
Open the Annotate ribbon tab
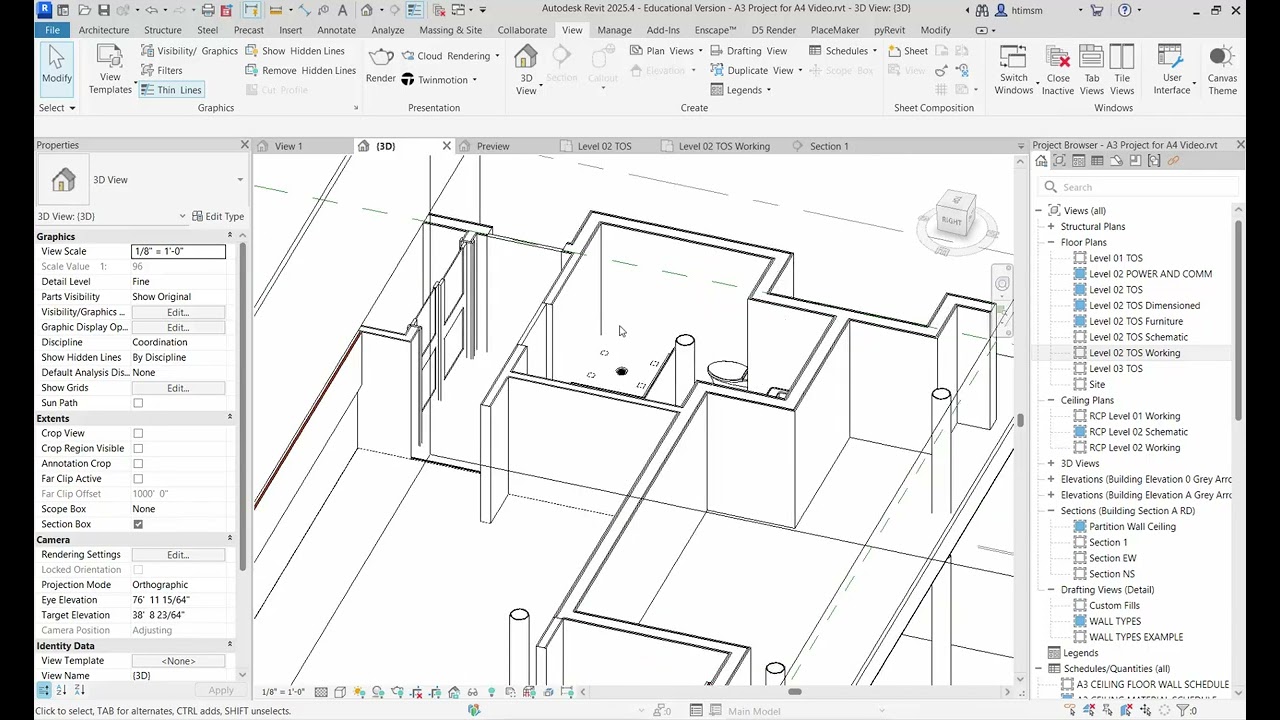(336, 30)
